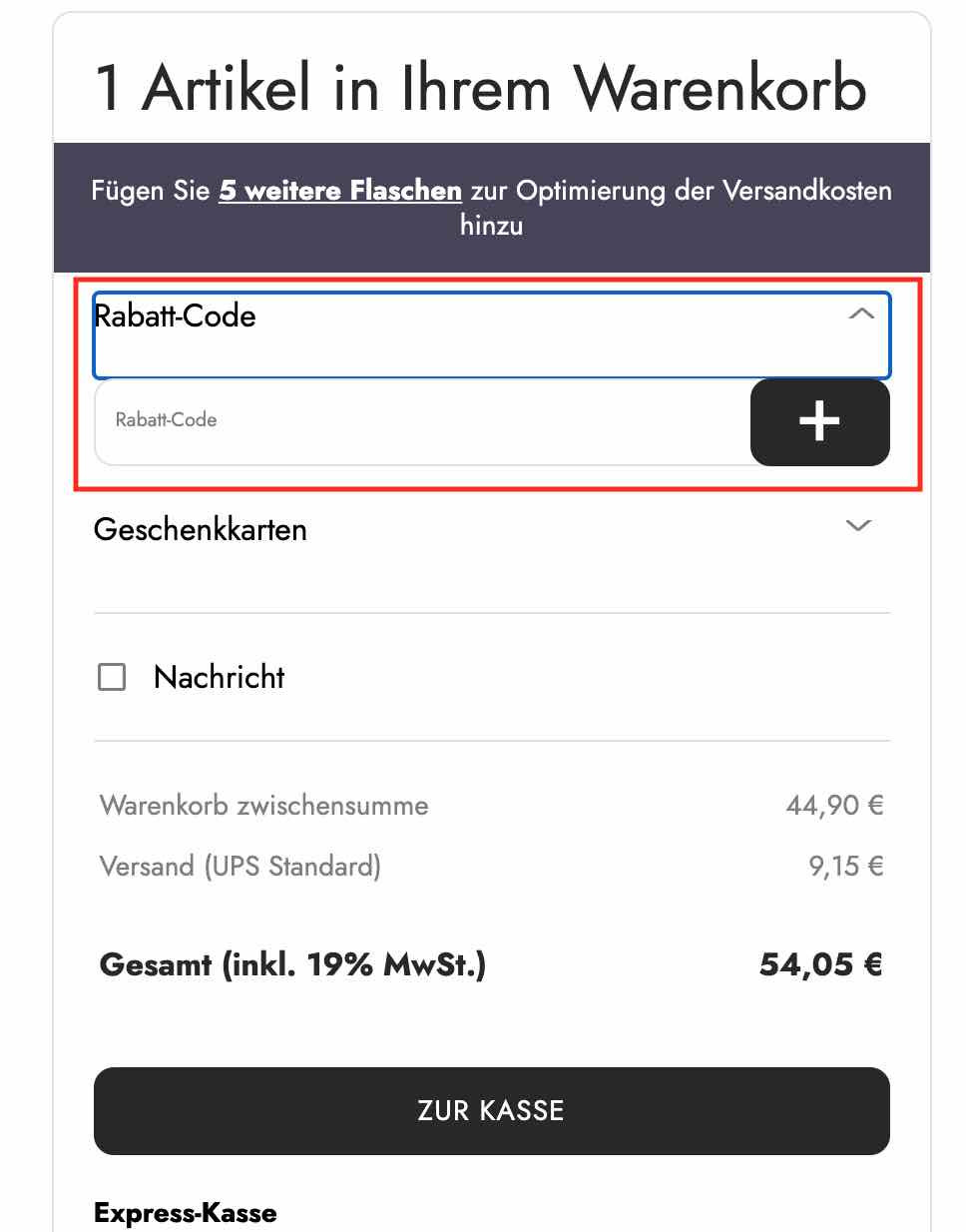This screenshot has width=966, height=1232.
Task: Check the box next to Nachricht
Action: 112,677
